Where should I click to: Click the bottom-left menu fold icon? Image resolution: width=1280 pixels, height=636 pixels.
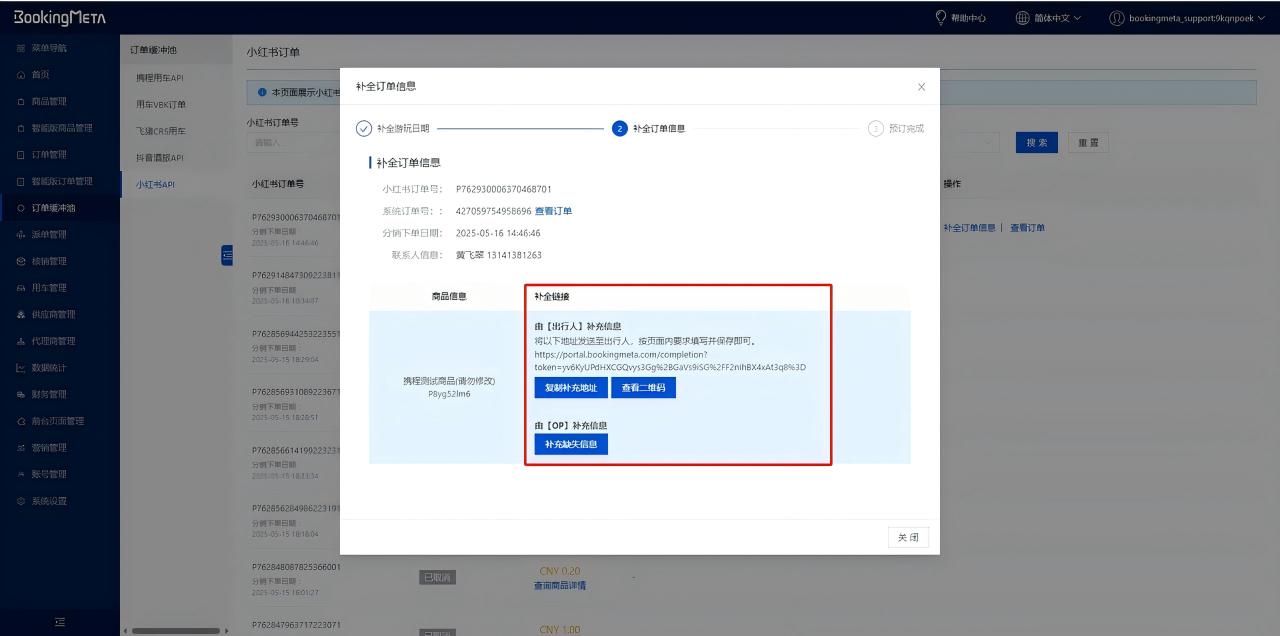(x=60, y=622)
